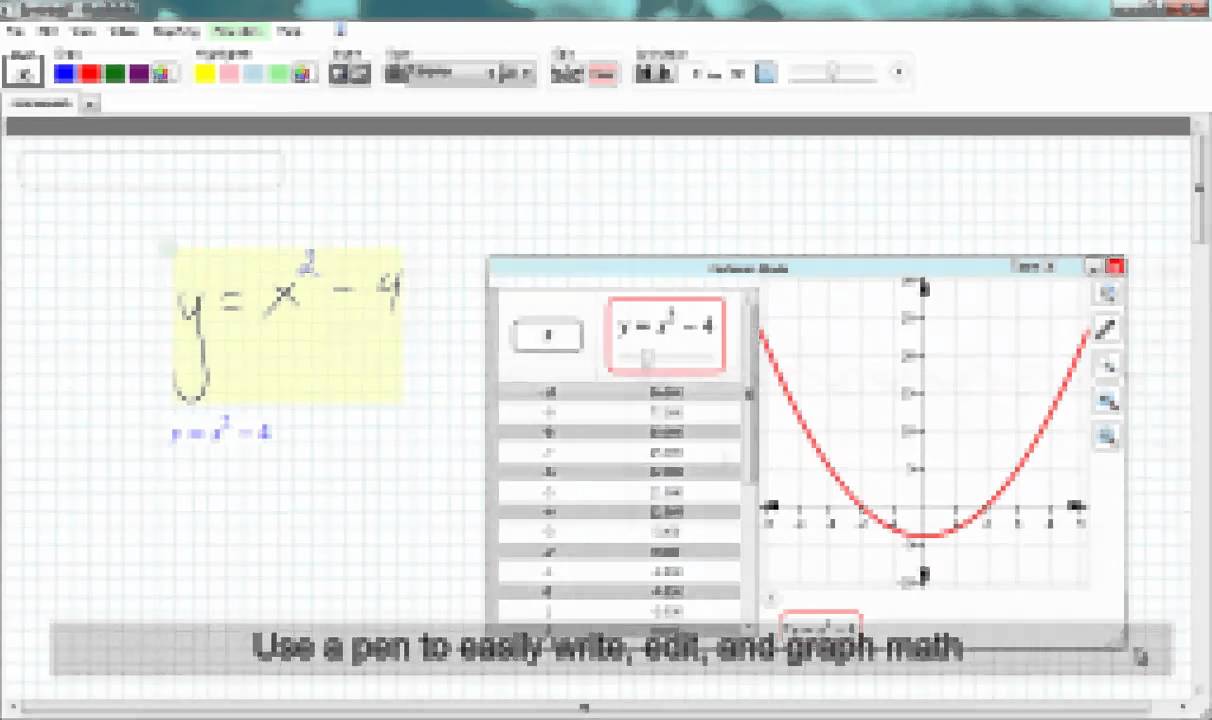Image resolution: width=1212 pixels, height=720 pixels.
Task: Open the small size dropdown beside it
Action: click(517, 73)
